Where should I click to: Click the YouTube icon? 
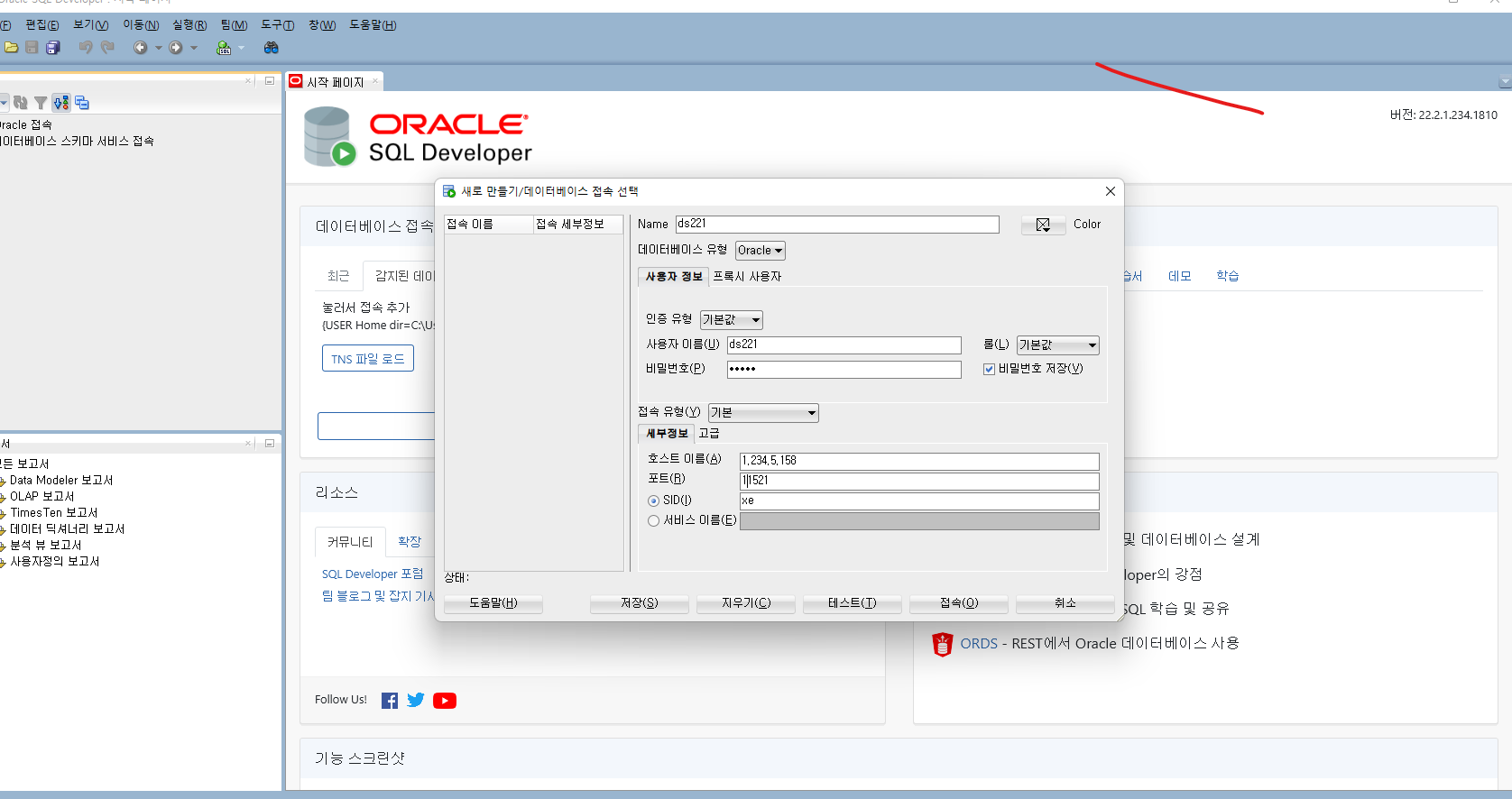pyautogui.click(x=445, y=701)
